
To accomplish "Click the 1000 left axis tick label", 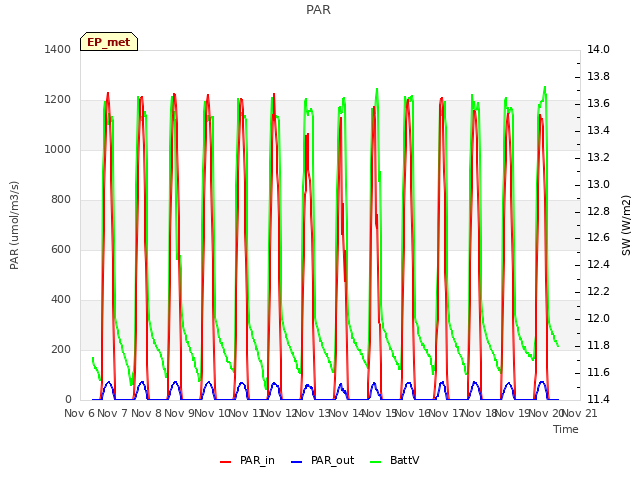I will coord(58,149).
